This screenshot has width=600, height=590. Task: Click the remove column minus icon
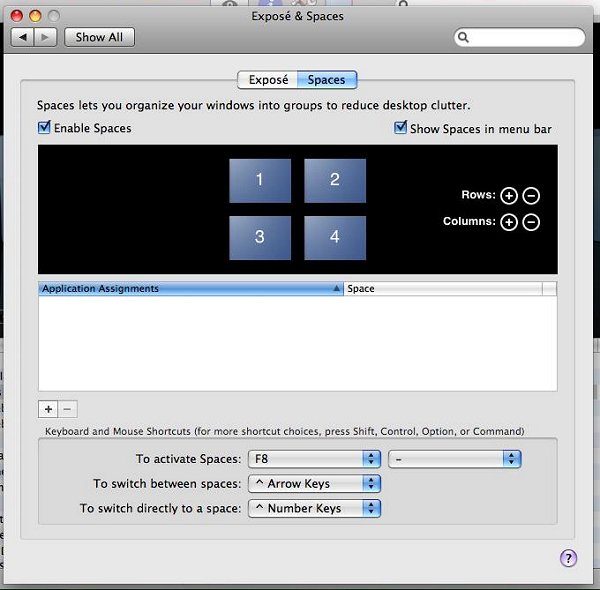pyautogui.click(x=531, y=222)
